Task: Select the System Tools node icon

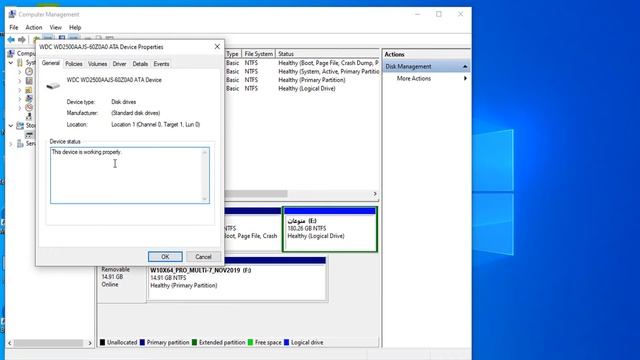Action: point(20,62)
